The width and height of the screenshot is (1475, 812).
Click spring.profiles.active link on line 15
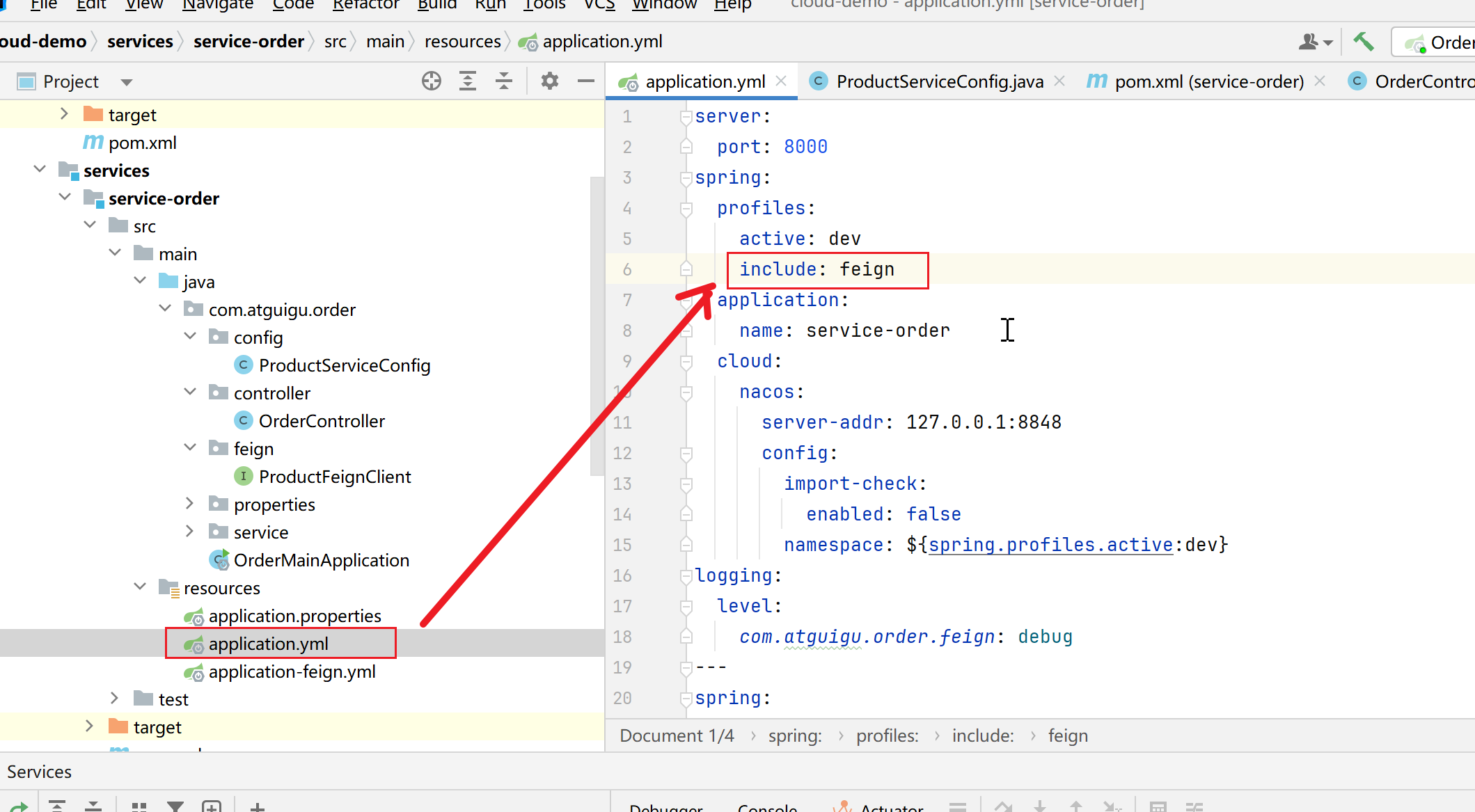[x=1050, y=545]
